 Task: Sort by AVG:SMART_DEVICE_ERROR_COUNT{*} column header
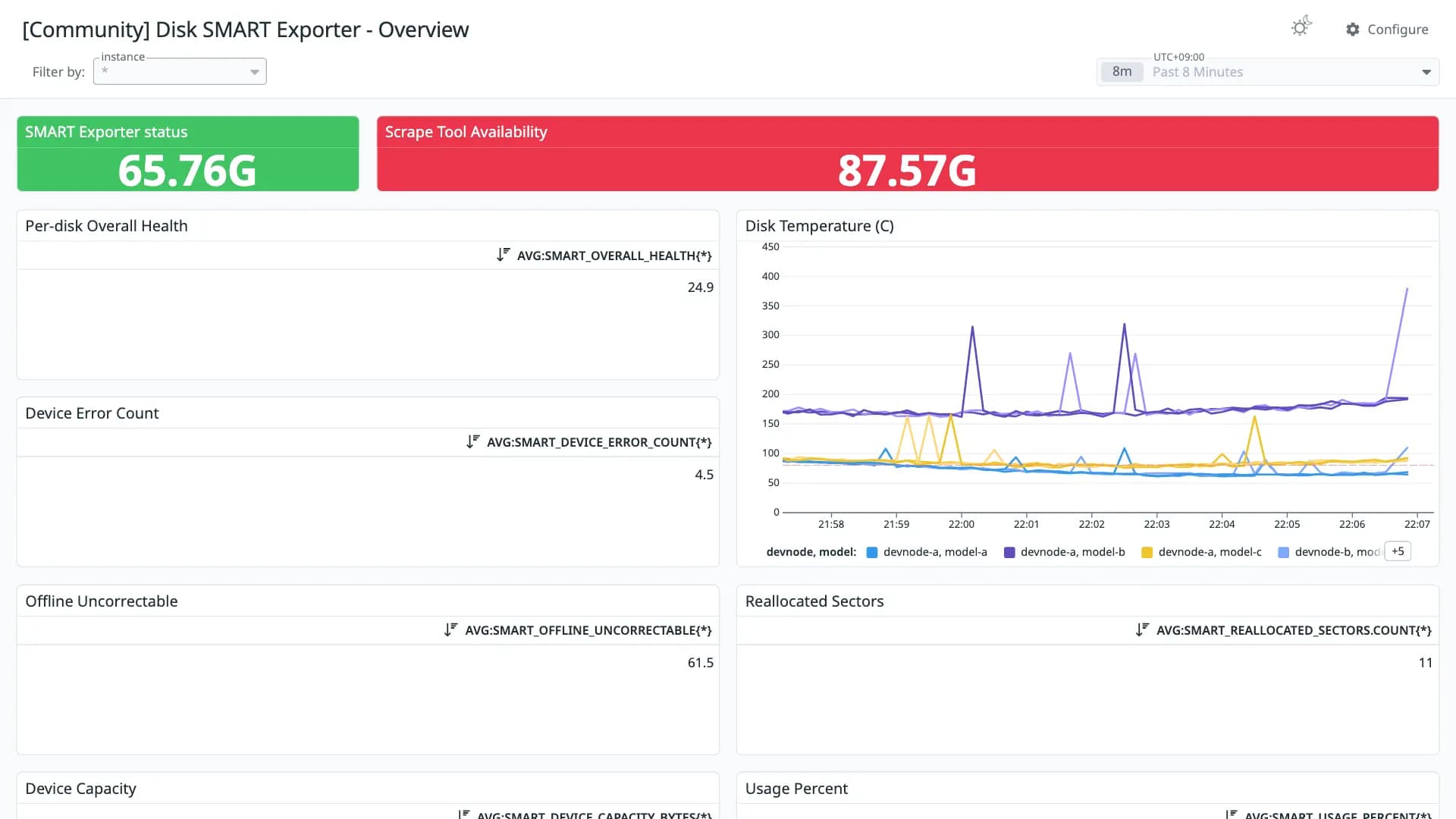[599, 442]
